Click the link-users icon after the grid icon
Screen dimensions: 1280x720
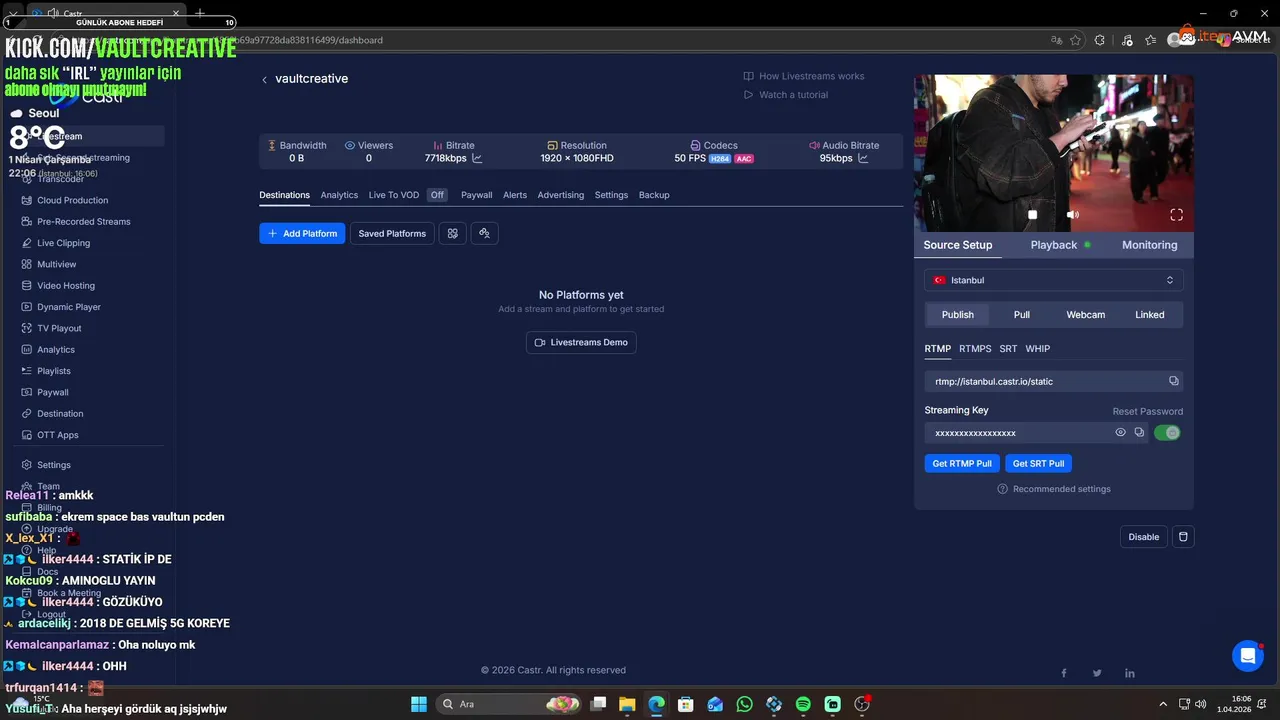point(484,233)
